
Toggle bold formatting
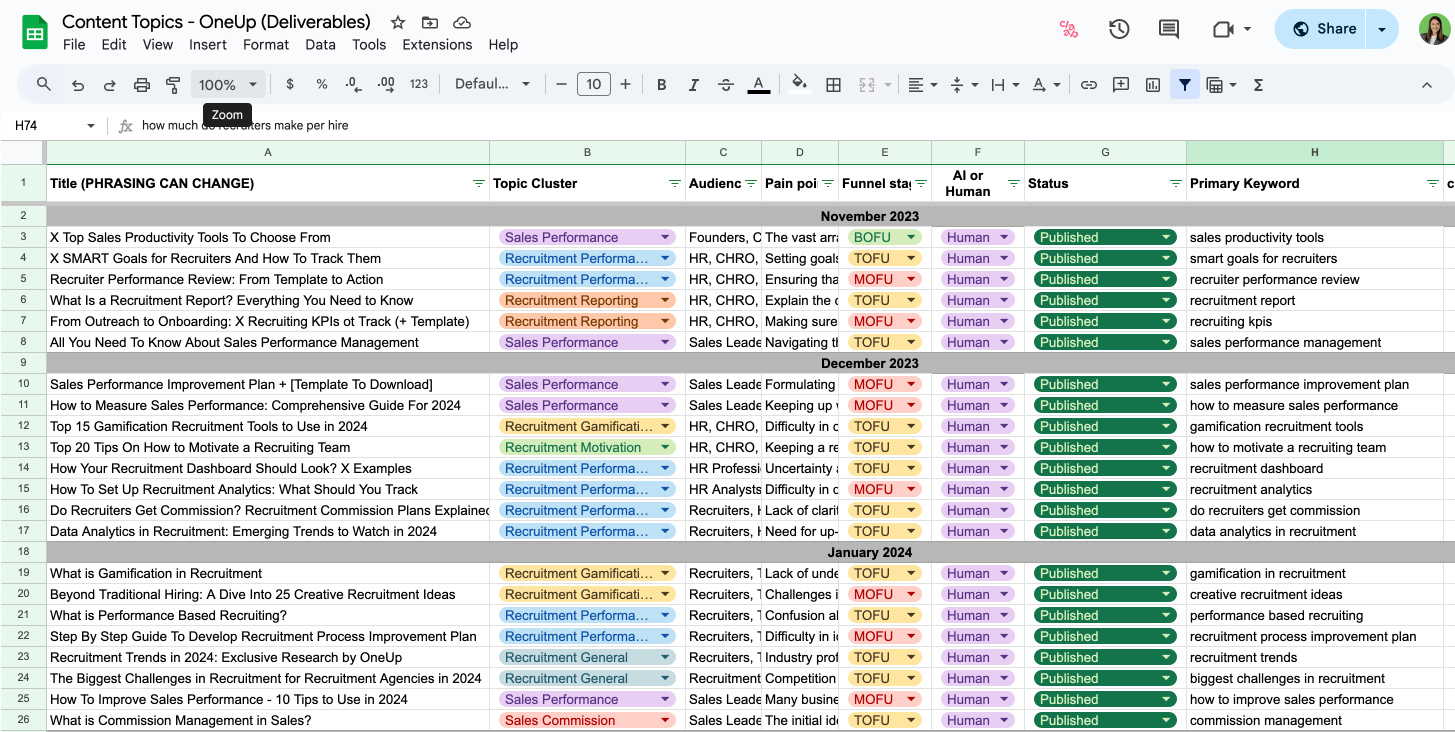pos(661,85)
